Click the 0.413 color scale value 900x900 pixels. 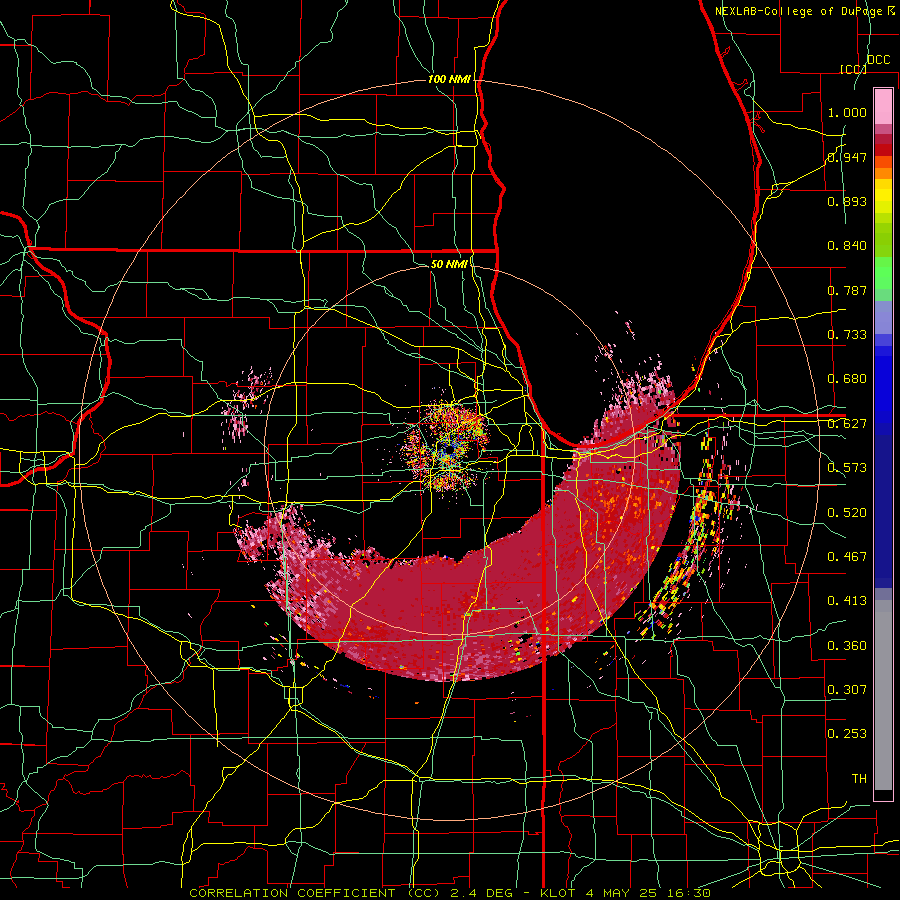[x=847, y=601]
